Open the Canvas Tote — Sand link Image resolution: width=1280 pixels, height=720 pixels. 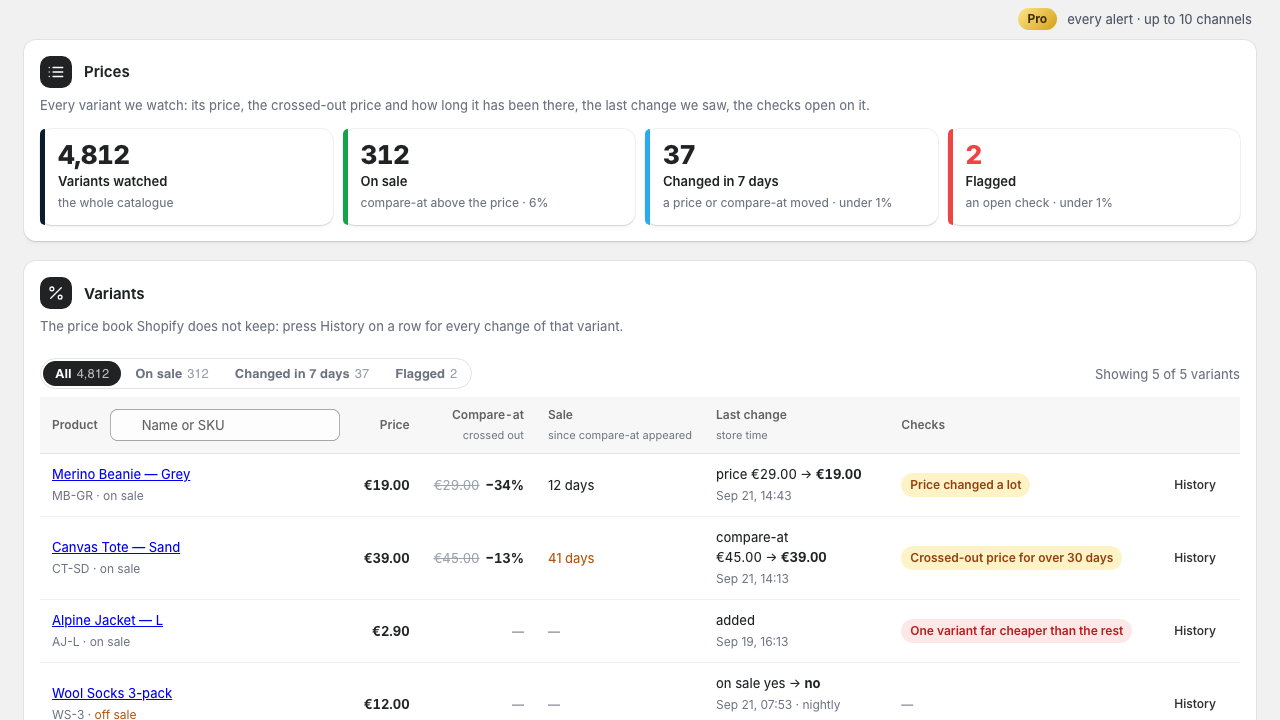pyautogui.click(x=116, y=547)
